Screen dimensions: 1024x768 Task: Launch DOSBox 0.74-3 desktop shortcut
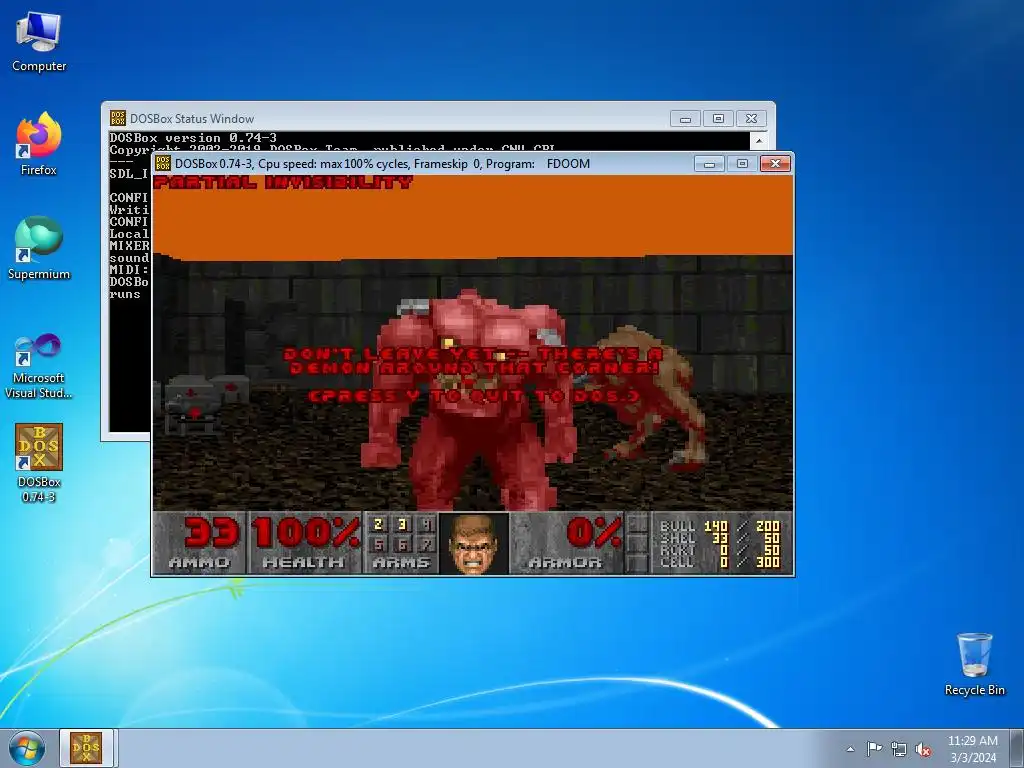click(39, 463)
